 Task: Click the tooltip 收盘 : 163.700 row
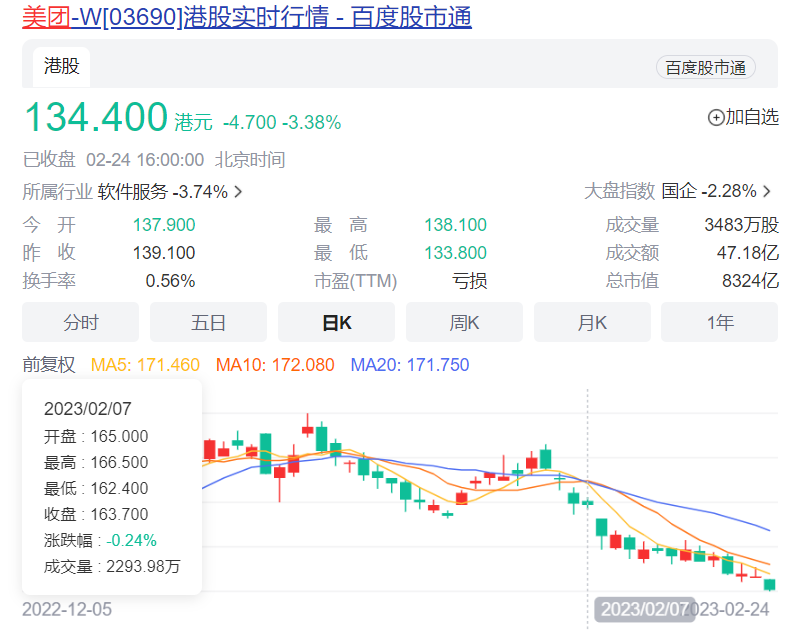96,514
